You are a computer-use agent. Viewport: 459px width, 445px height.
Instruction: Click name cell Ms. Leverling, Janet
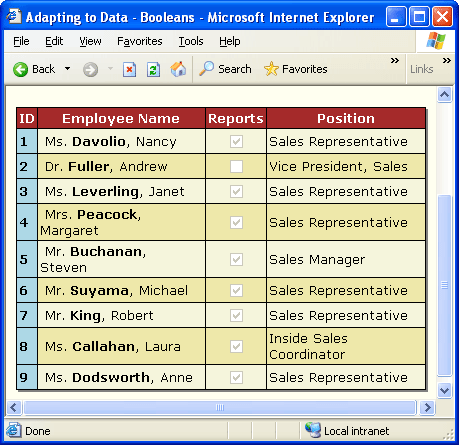click(x=121, y=191)
